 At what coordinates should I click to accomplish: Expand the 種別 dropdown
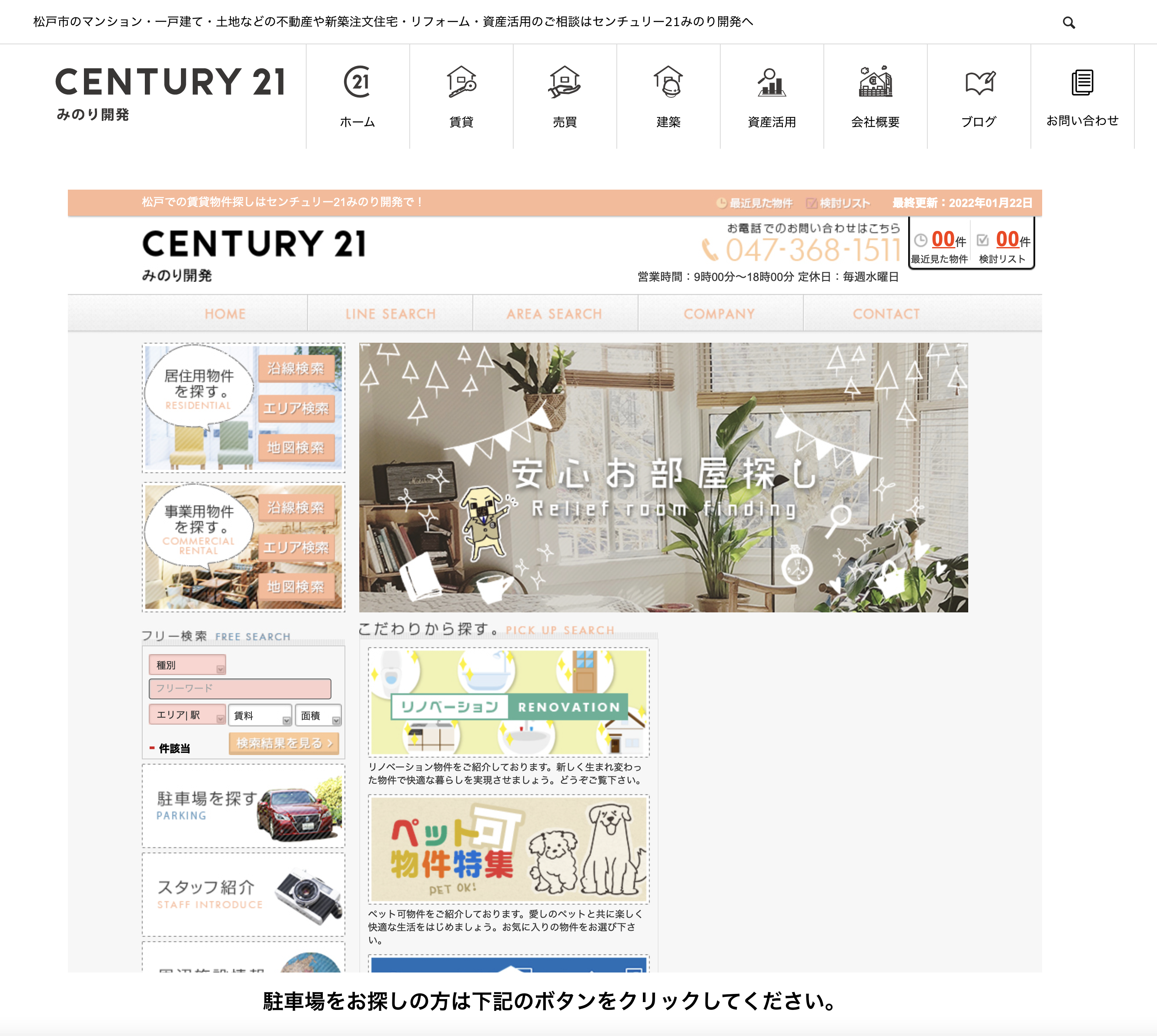(187, 665)
